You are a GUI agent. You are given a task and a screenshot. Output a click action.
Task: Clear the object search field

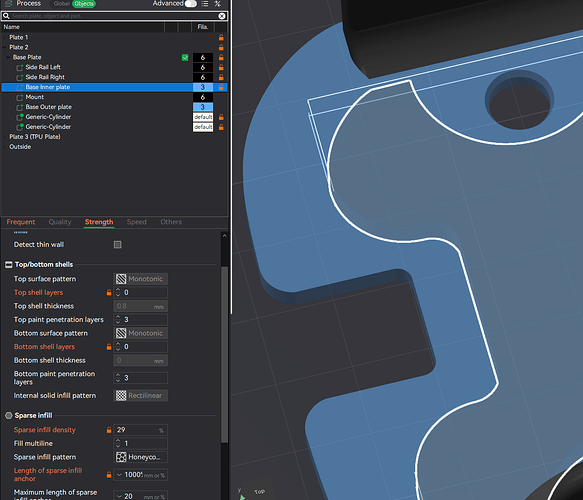click(x=222, y=16)
